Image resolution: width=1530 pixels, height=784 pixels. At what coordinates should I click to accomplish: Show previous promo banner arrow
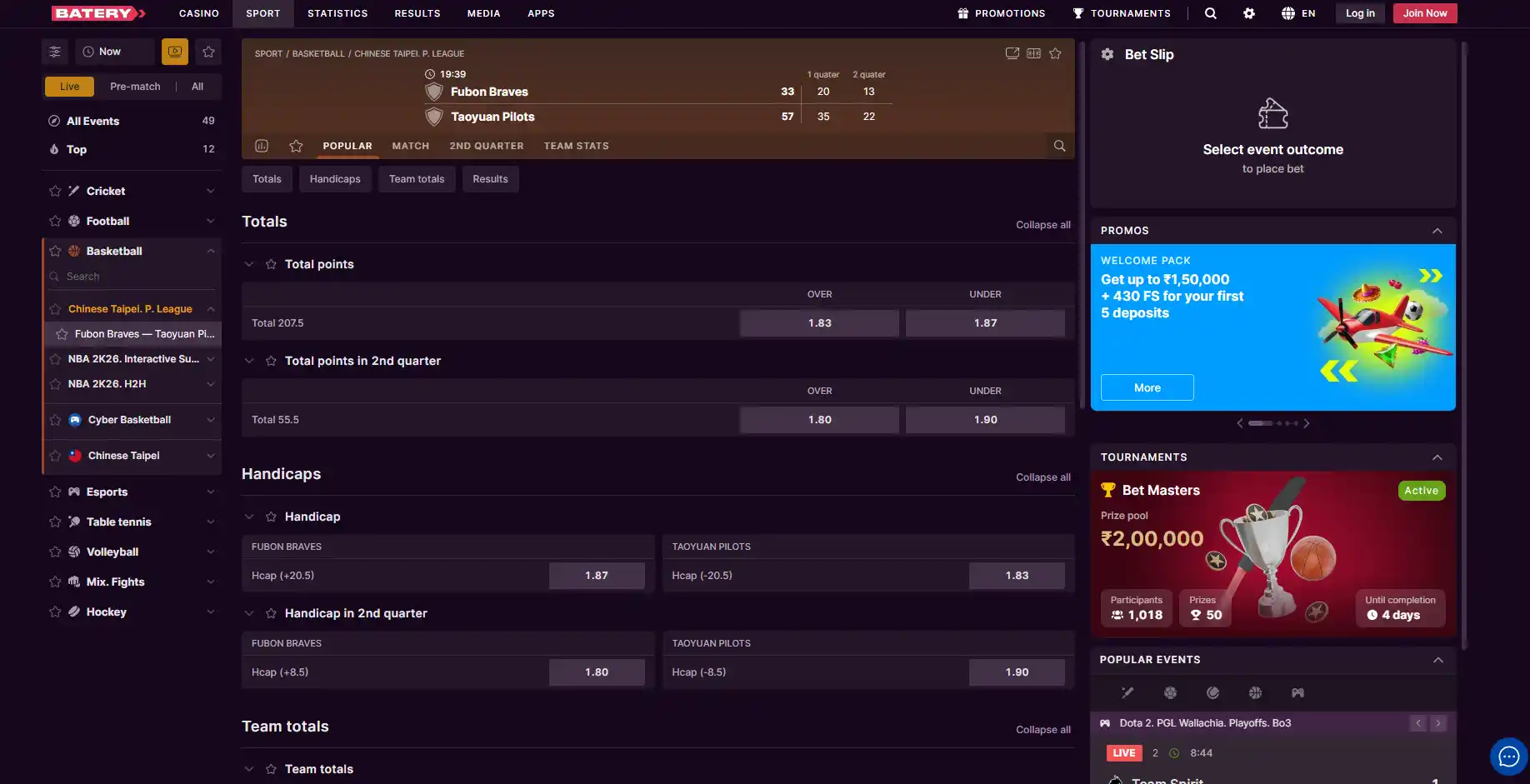pyautogui.click(x=1240, y=423)
